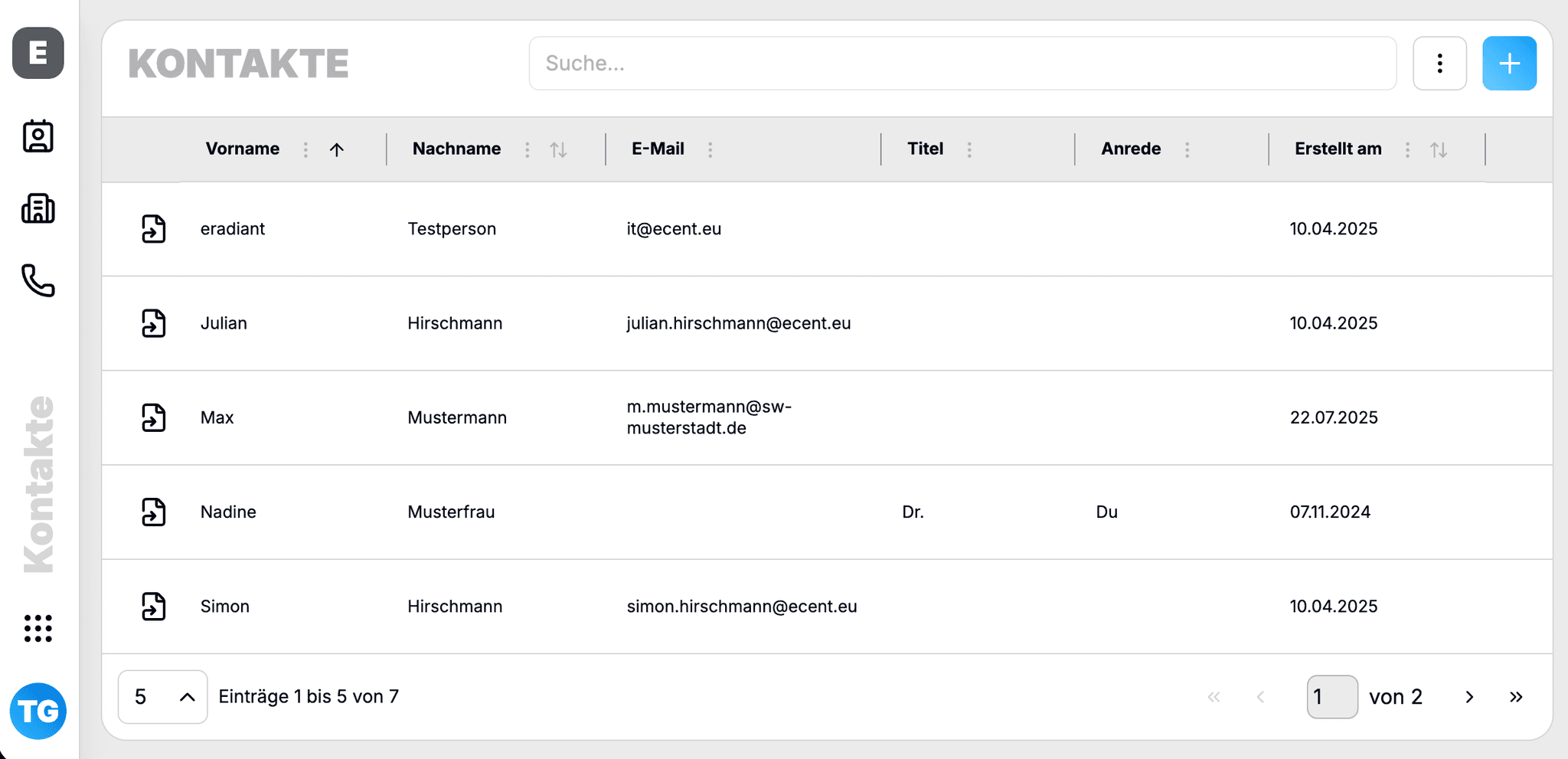Go to the next page with the arrow button

[x=1469, y=696]
